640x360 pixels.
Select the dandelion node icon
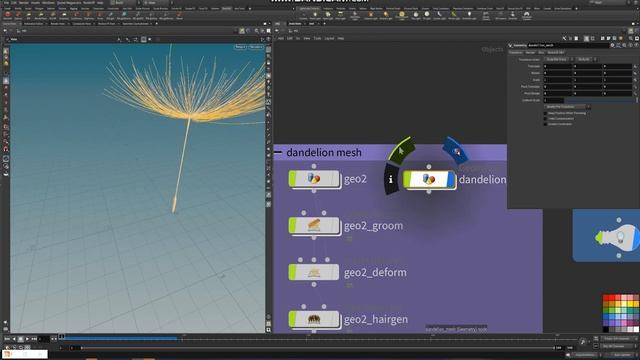coord(429,179)
